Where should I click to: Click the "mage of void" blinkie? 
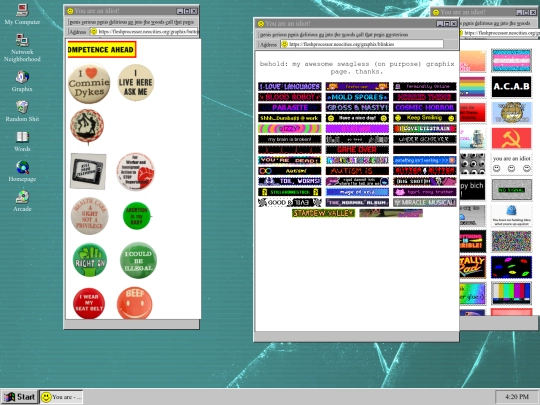tap(357, 192)
